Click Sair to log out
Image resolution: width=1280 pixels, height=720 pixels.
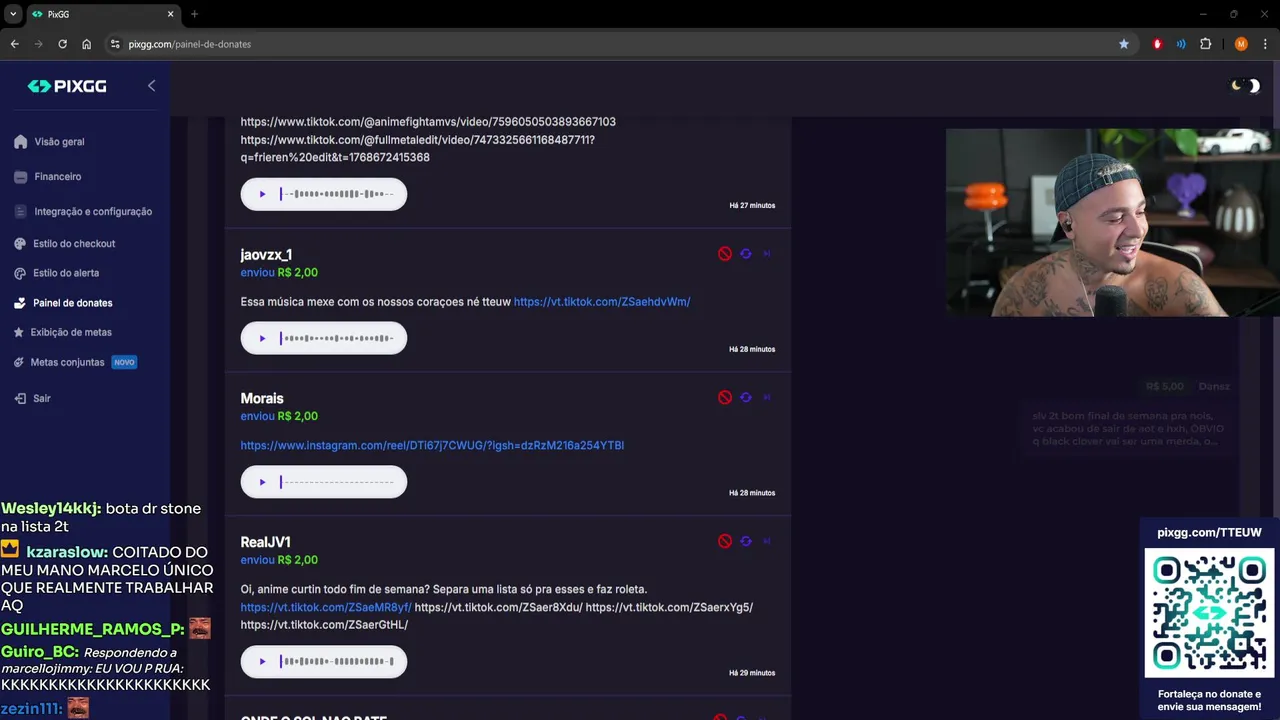41,398
